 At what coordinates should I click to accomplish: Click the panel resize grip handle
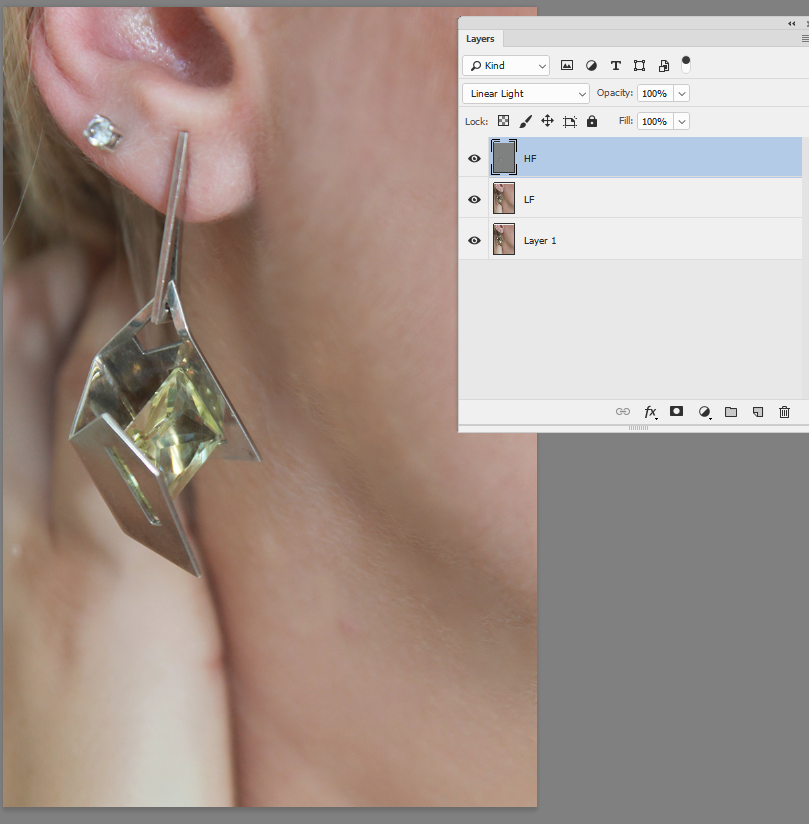coord(638,428)
